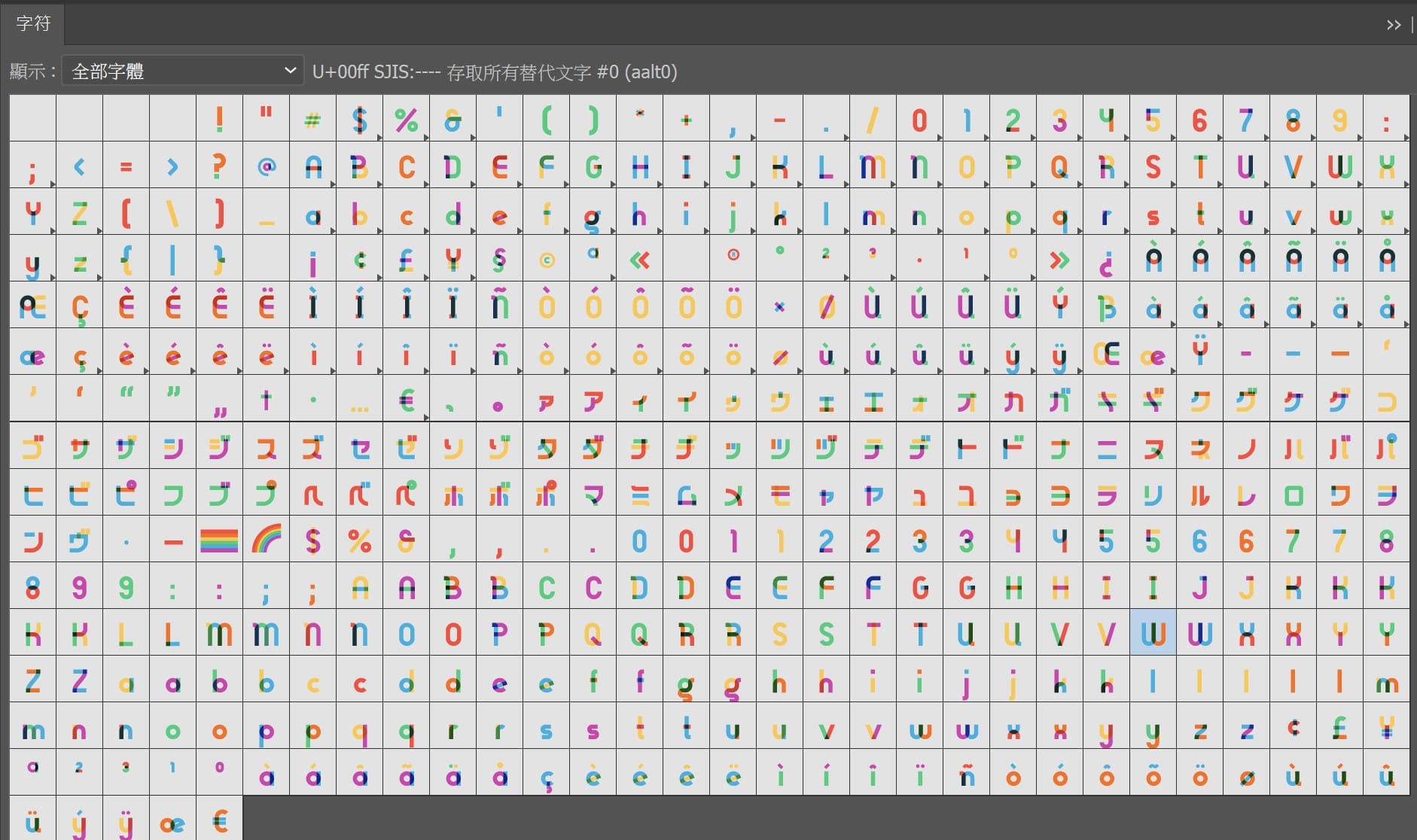Pick the uppercase Œ ligature glyph

click(x=1106, y=352)
